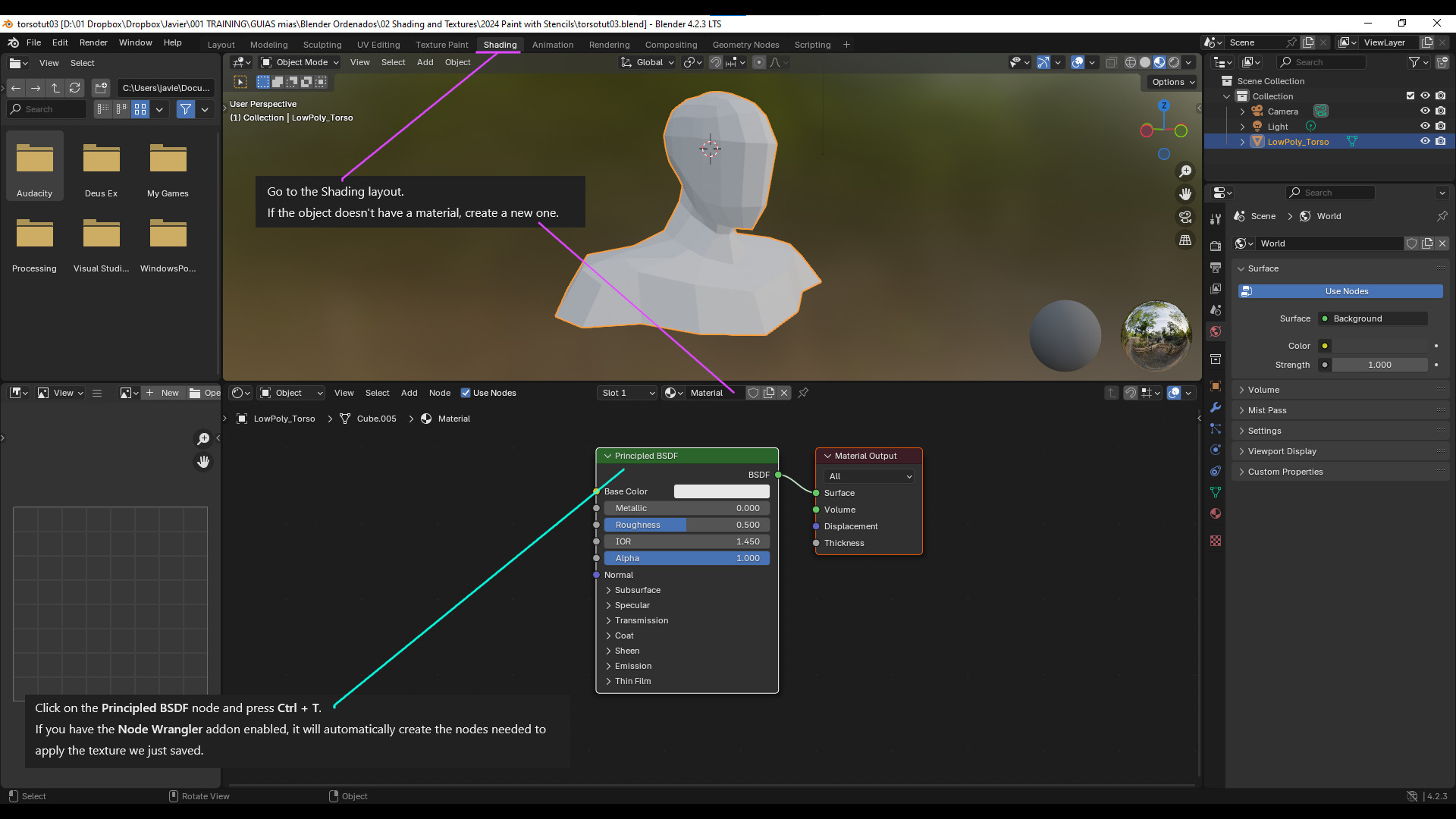This screenshot has width=1456, height=819.
Task: Adjust the Roughness slider on Principled BSDF
Action: [687, 525]
